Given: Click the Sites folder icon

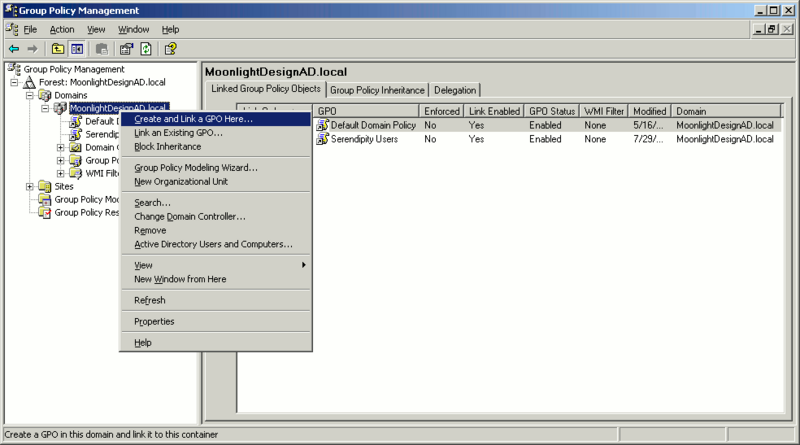Looking at the screenshot, I should pos(45,187).
